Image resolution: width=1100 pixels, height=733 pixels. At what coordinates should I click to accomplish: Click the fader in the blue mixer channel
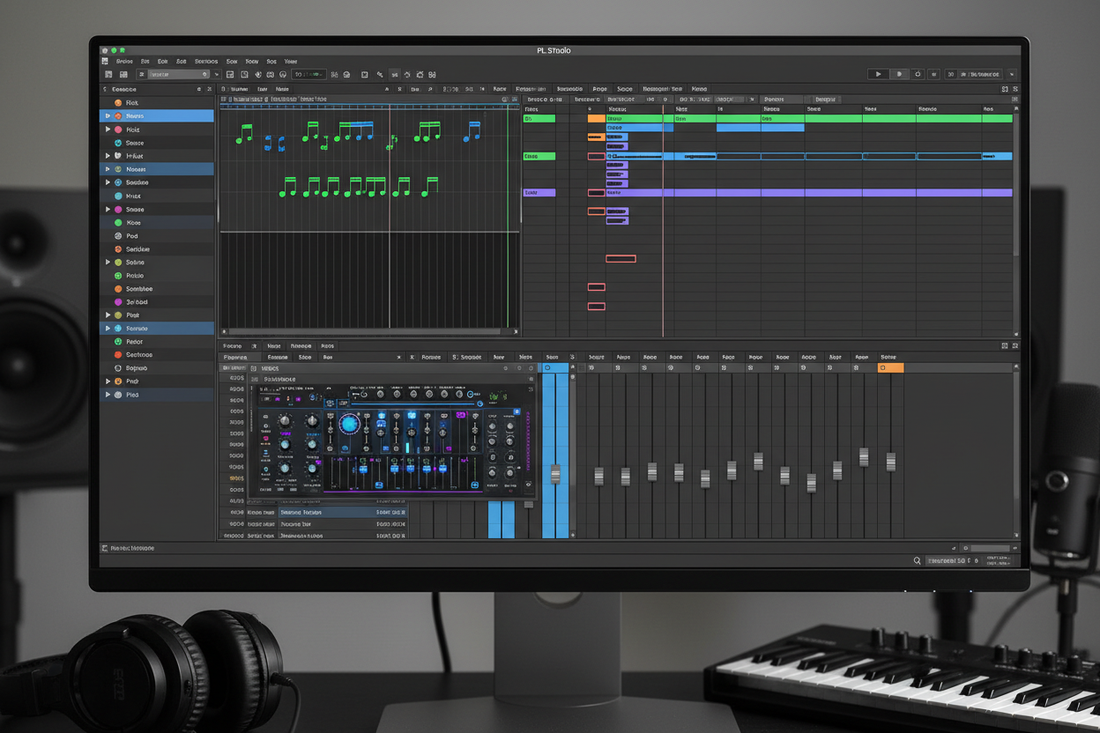coord(556,474)
